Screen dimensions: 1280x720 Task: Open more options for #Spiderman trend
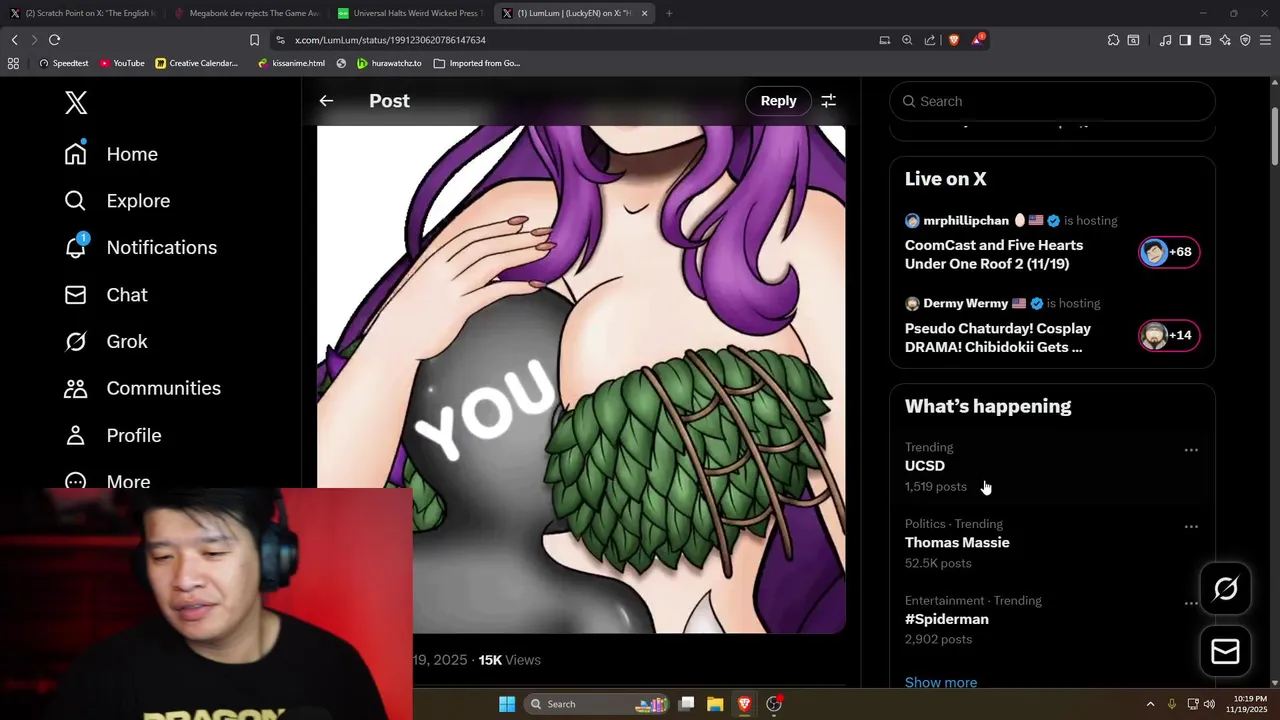click(x=1191, y=603)
